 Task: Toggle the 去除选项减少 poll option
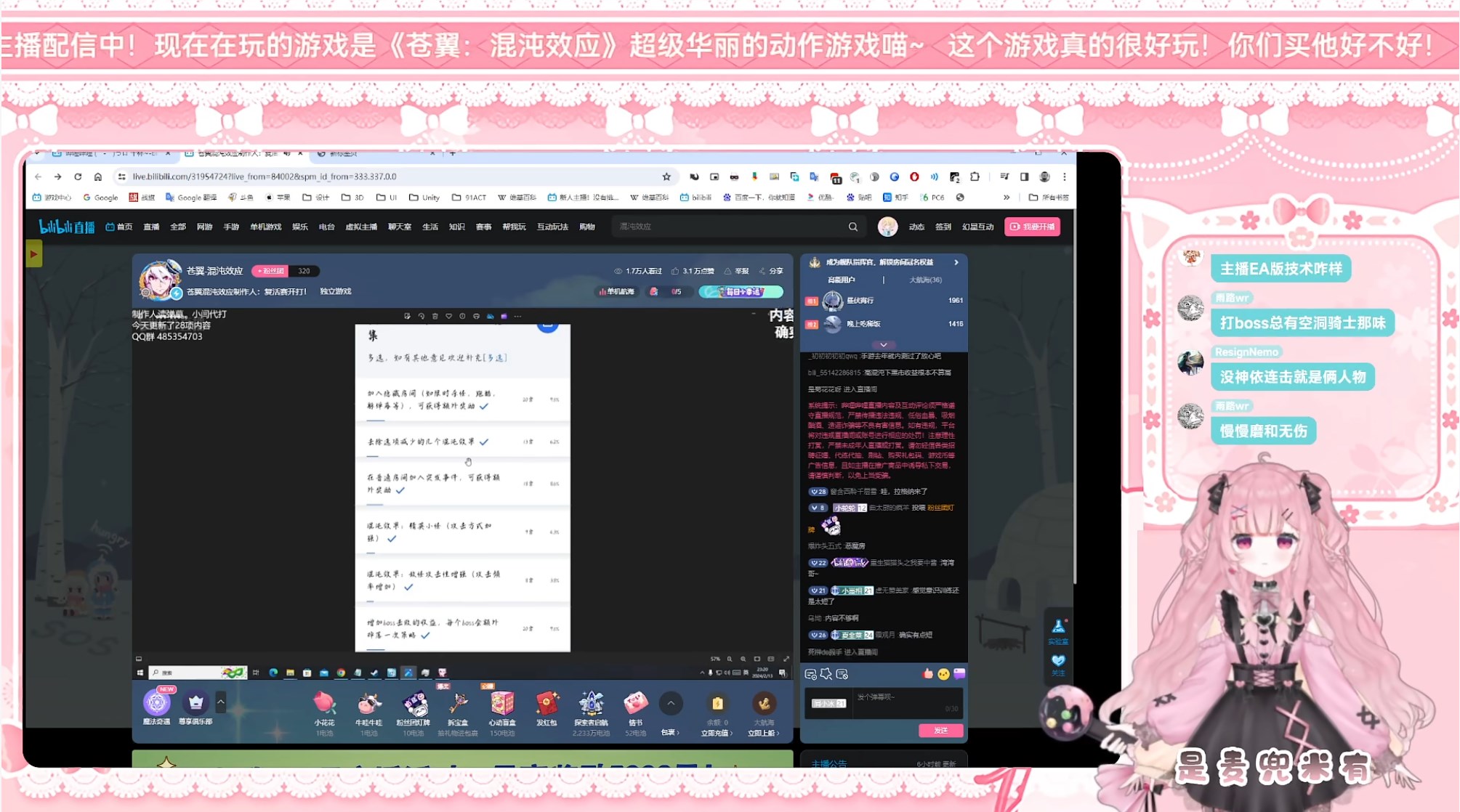(x=462, y=442)
